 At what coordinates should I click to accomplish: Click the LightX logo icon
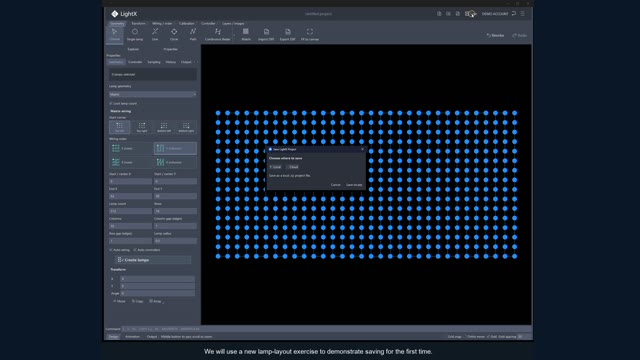tap(115, 14)
